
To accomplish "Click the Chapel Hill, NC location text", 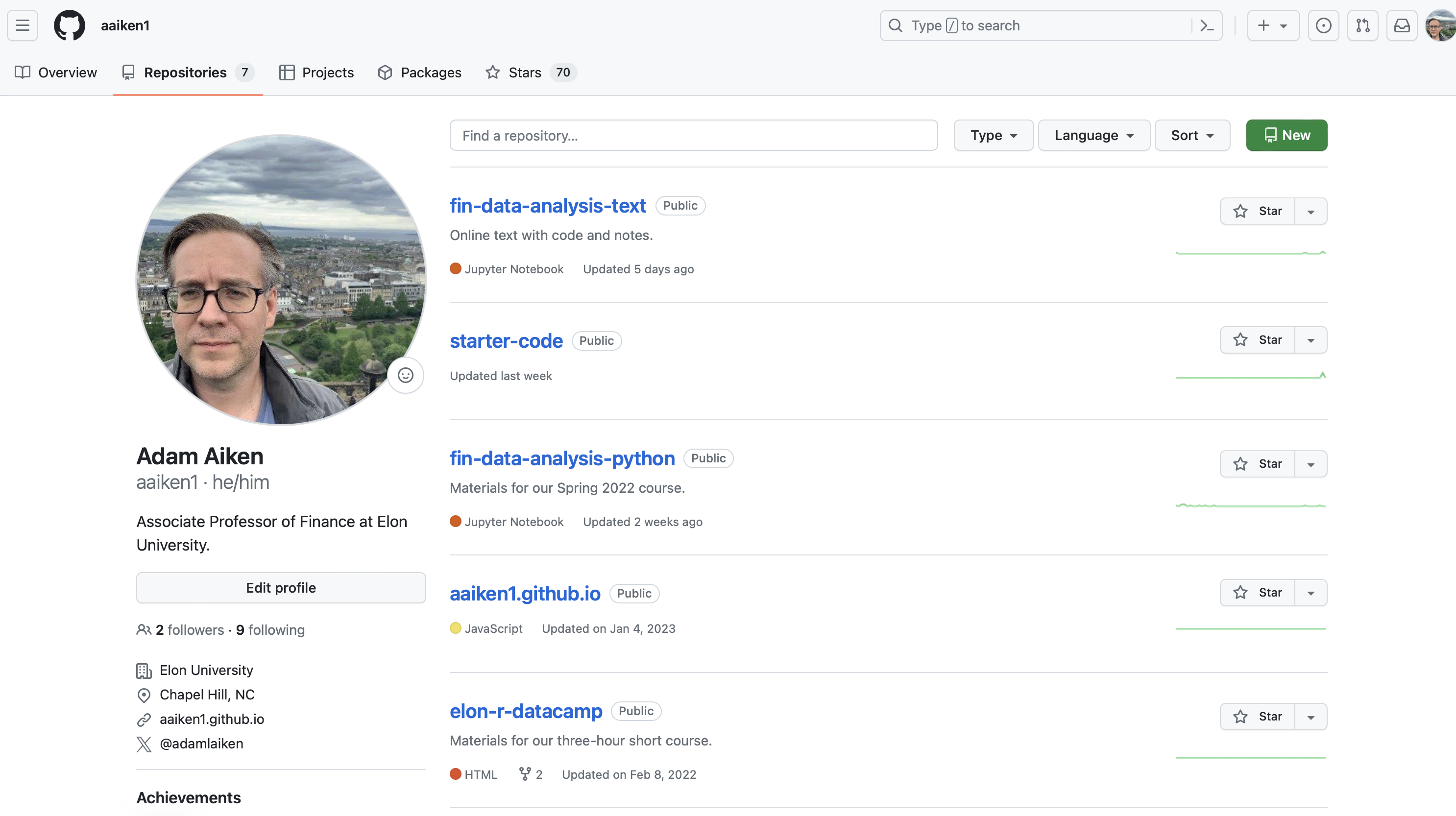I will 207,695.
